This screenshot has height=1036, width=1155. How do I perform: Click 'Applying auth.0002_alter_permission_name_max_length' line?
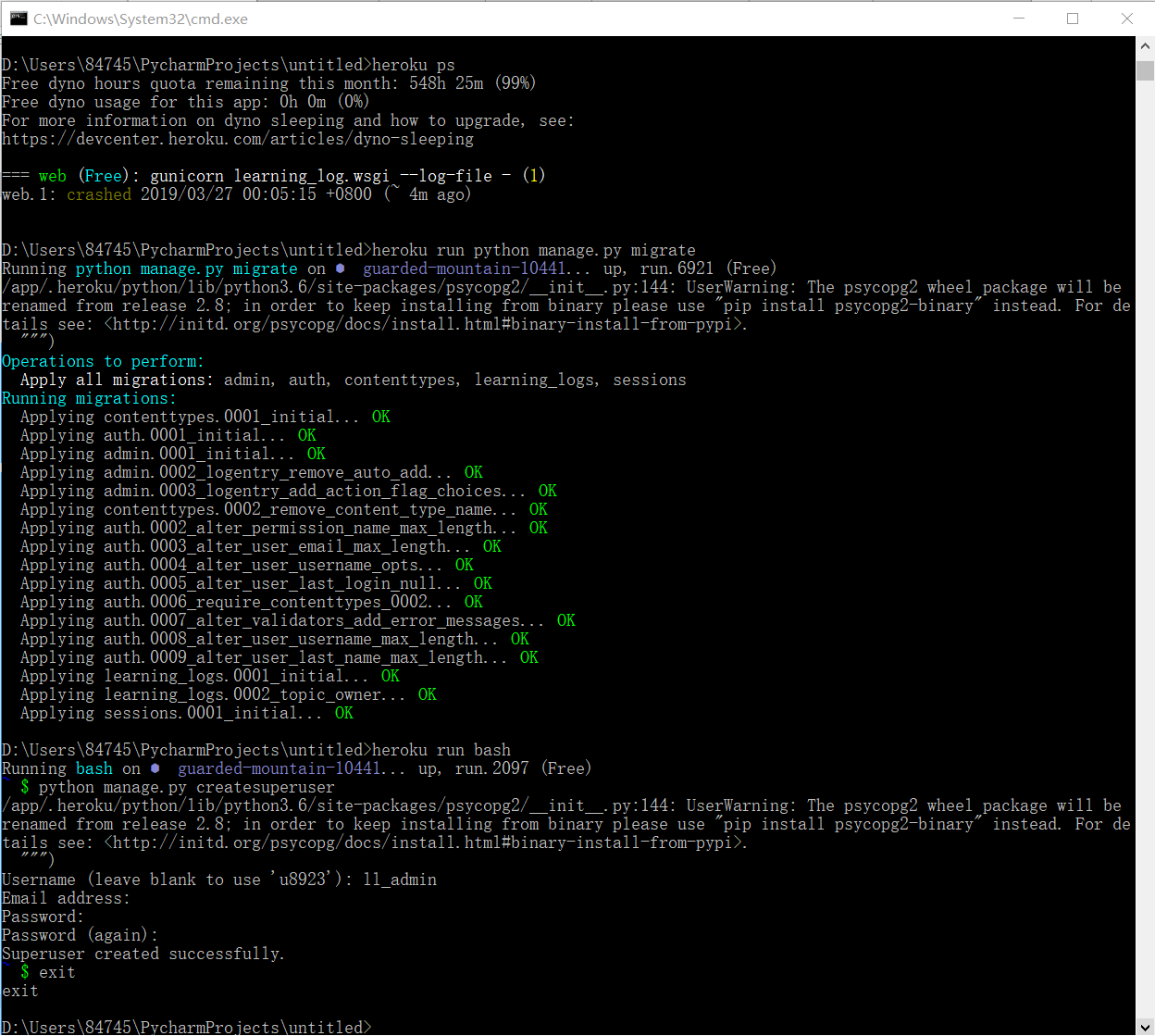click(284, 528)
